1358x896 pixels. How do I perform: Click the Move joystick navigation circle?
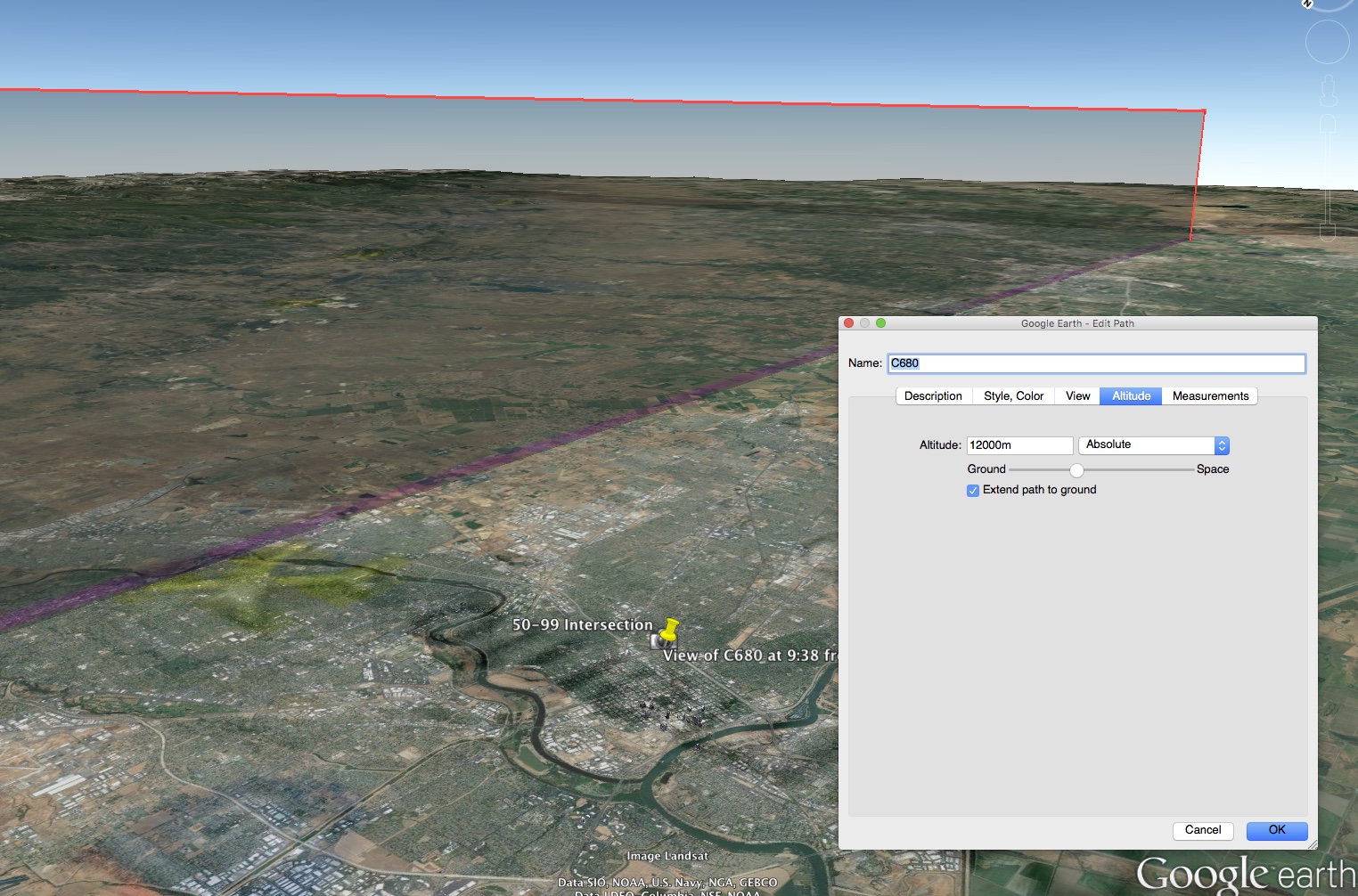point(1327,42)
